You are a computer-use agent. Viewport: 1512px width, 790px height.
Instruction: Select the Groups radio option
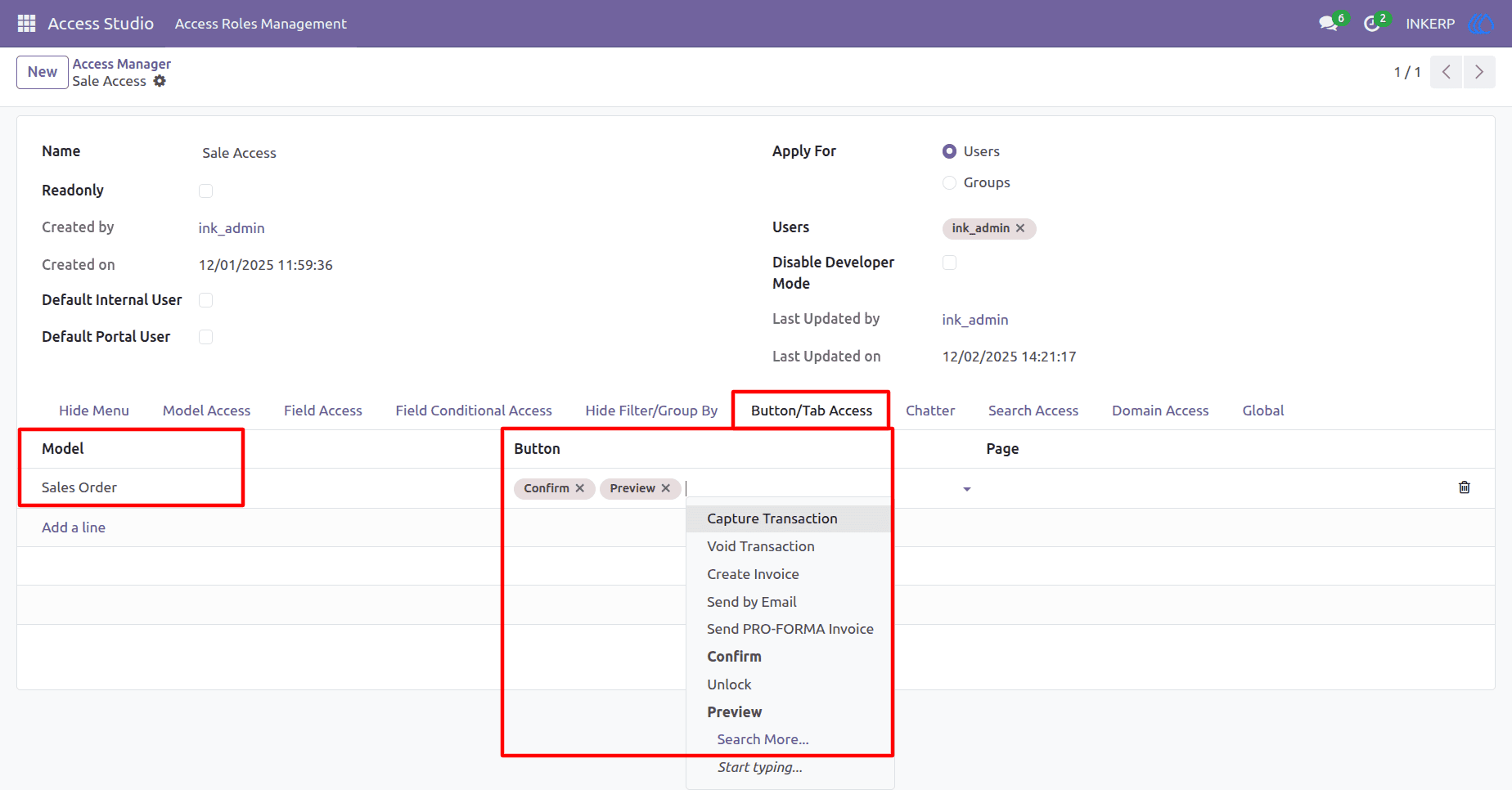(949, 182)
